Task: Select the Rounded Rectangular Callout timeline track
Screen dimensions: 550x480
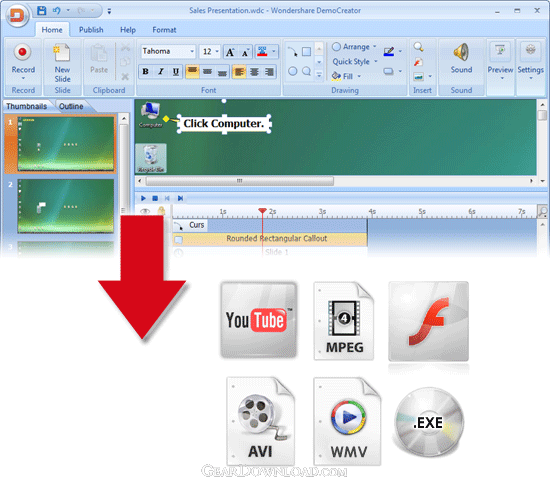Action: (270, 239)
